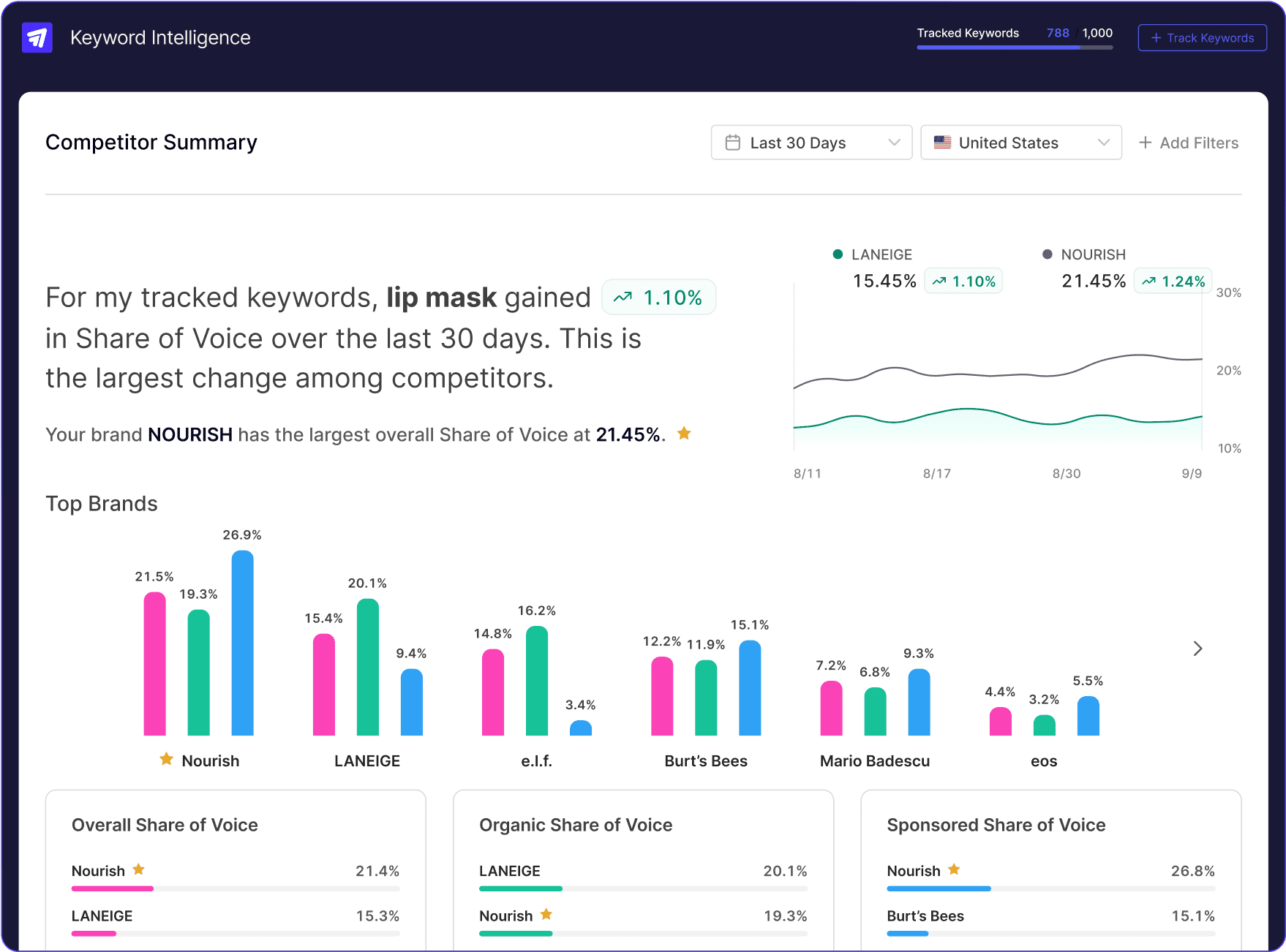Click the star next to Nourish in Sponsored Share
Image resolution: width=1286 pixels, height=952 pixels.
point(953,870)
